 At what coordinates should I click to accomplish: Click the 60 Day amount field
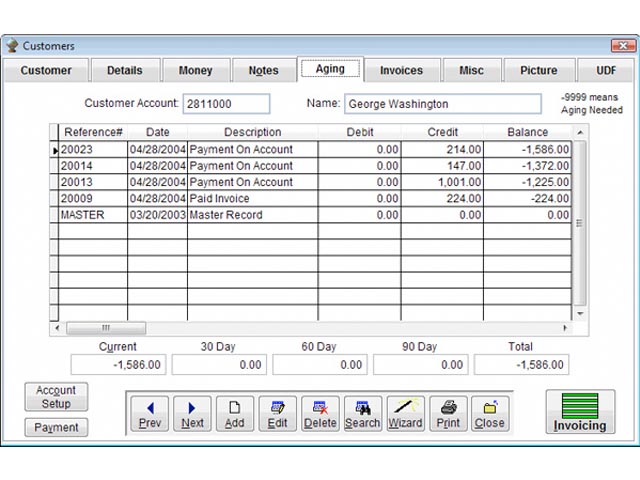[x=320, y=364]
